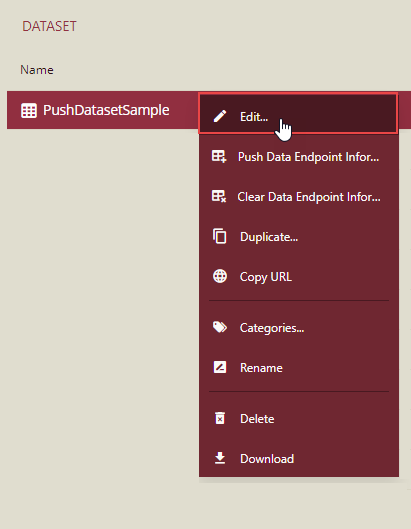Select the PushDatasetSample dataset name

tap(106, 110)
